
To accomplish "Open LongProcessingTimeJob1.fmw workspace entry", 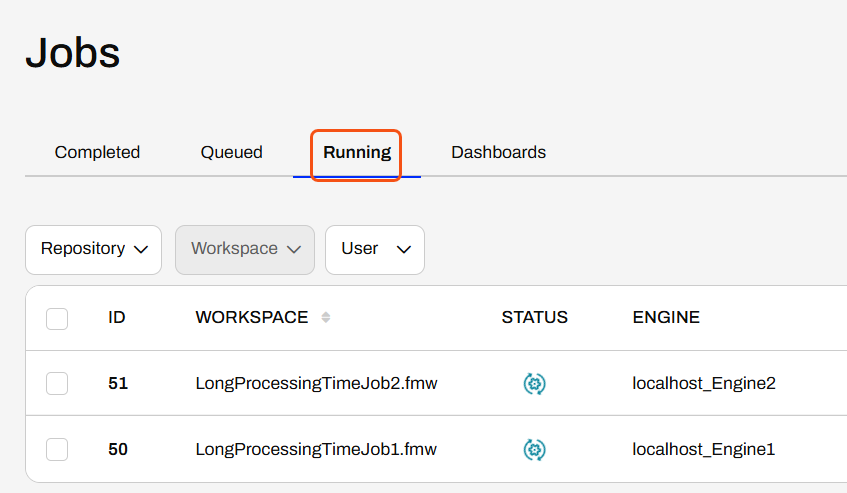I will click(x=316, y=449).
